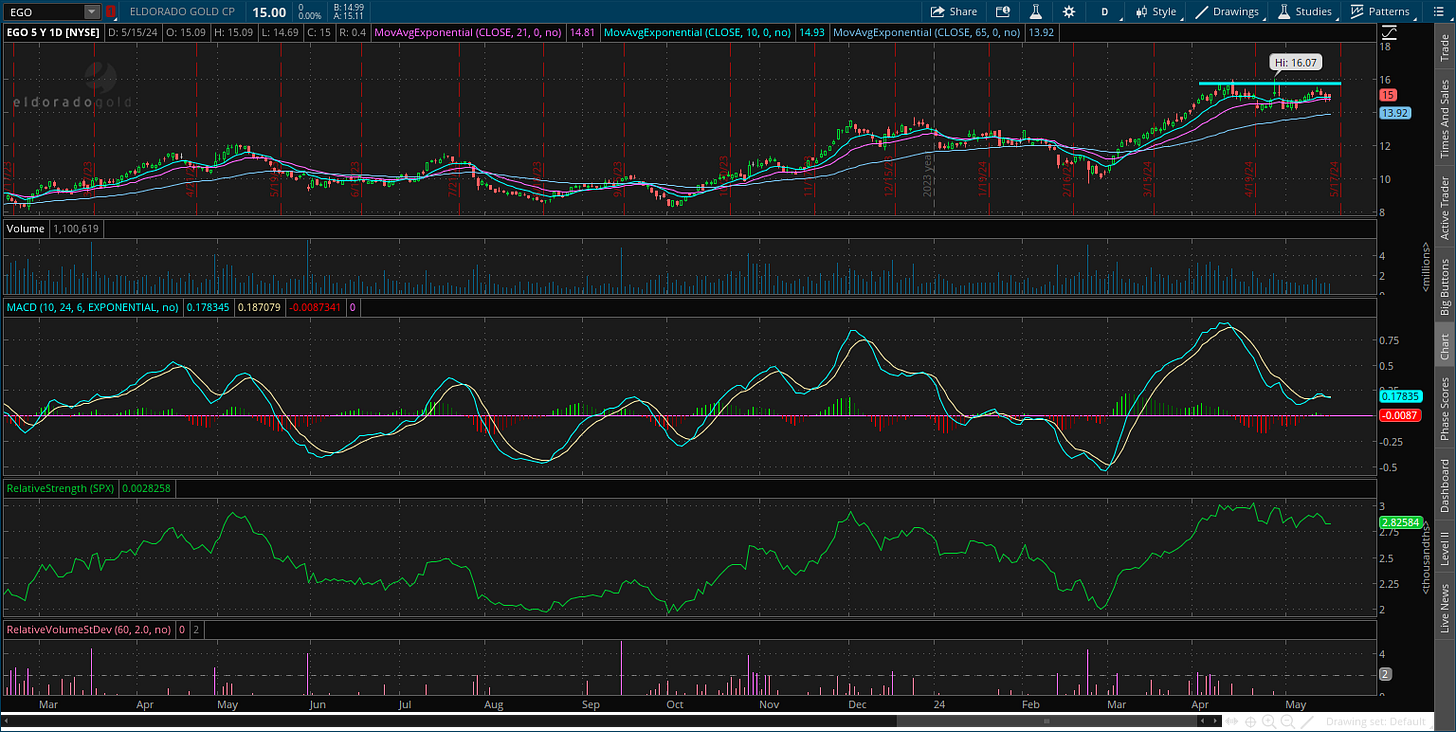
Task: Click the EGO symbol input field
Action: [43, 12]
